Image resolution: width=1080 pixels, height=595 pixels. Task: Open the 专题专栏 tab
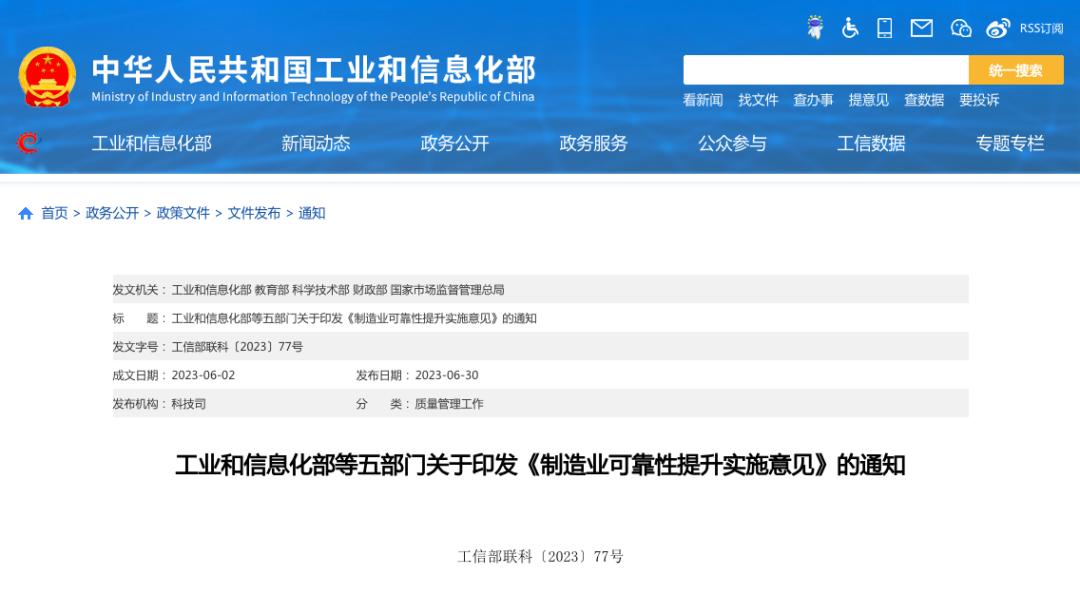click(x=1008, y=143)
